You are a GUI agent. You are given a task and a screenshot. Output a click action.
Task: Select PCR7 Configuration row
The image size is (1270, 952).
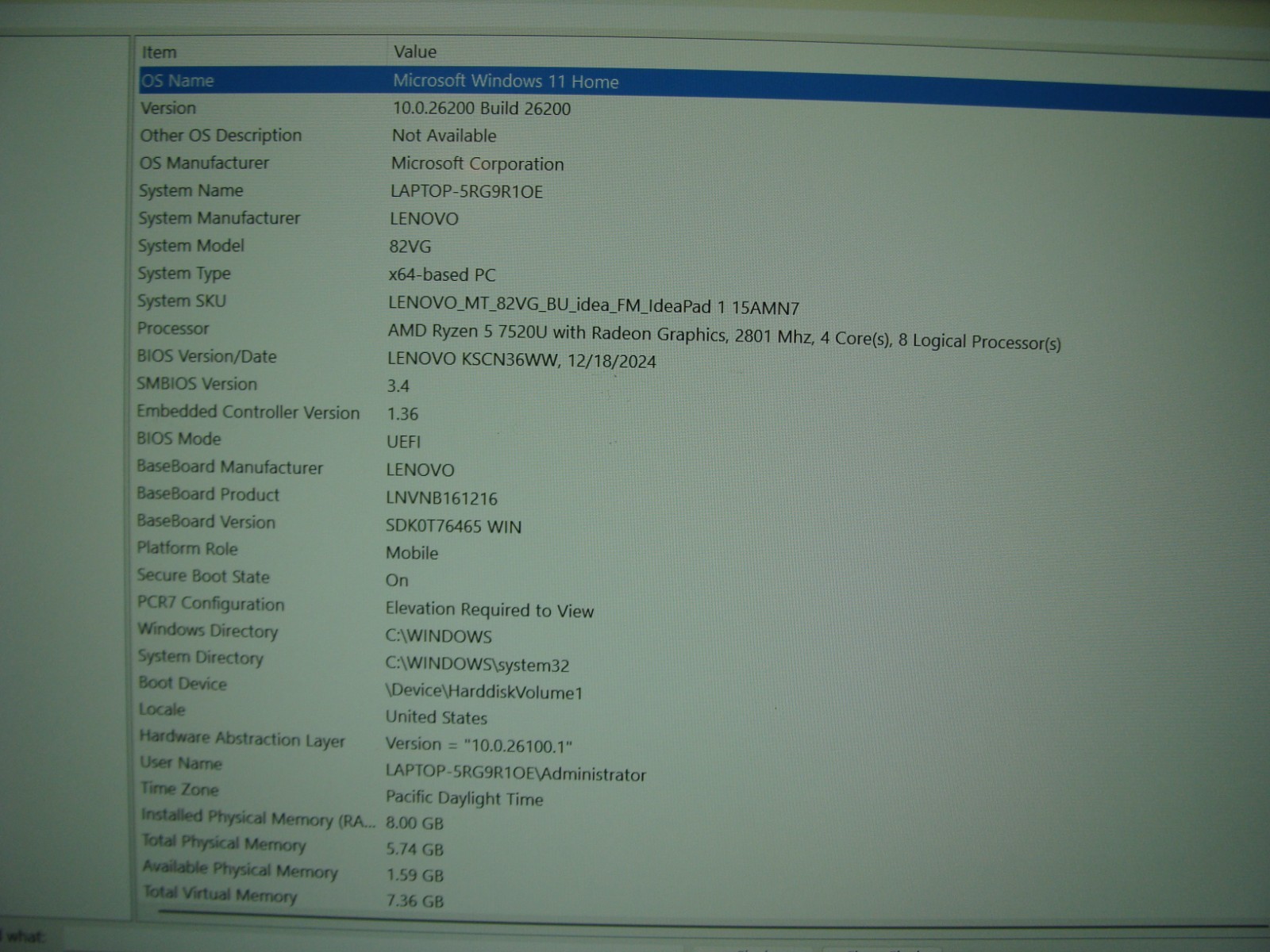click(x=210, y=604)
